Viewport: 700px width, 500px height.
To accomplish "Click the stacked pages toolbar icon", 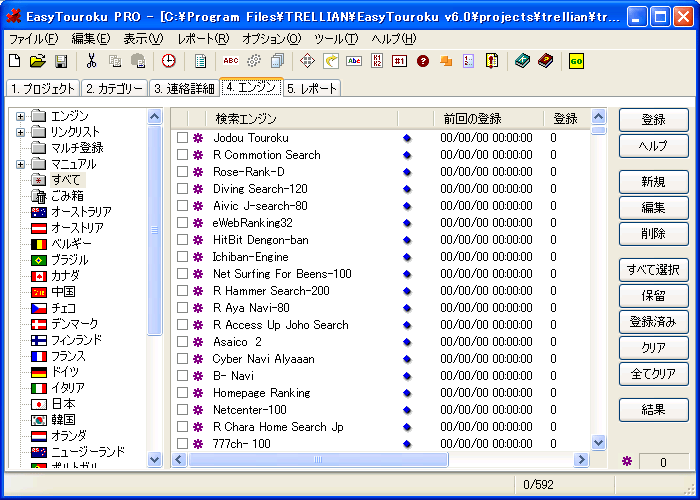I will [x=277, y=61].
